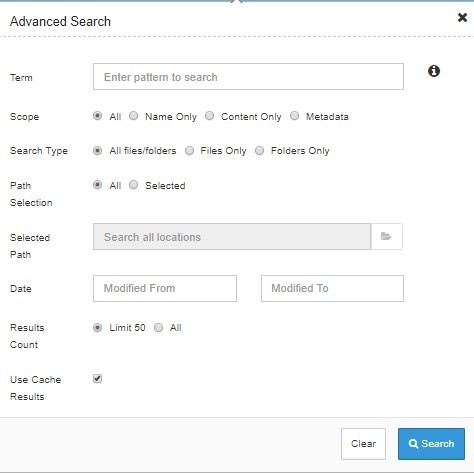Open folder browser icon for Selected Path
The image size is (474, 473).
tap(386, 236)
